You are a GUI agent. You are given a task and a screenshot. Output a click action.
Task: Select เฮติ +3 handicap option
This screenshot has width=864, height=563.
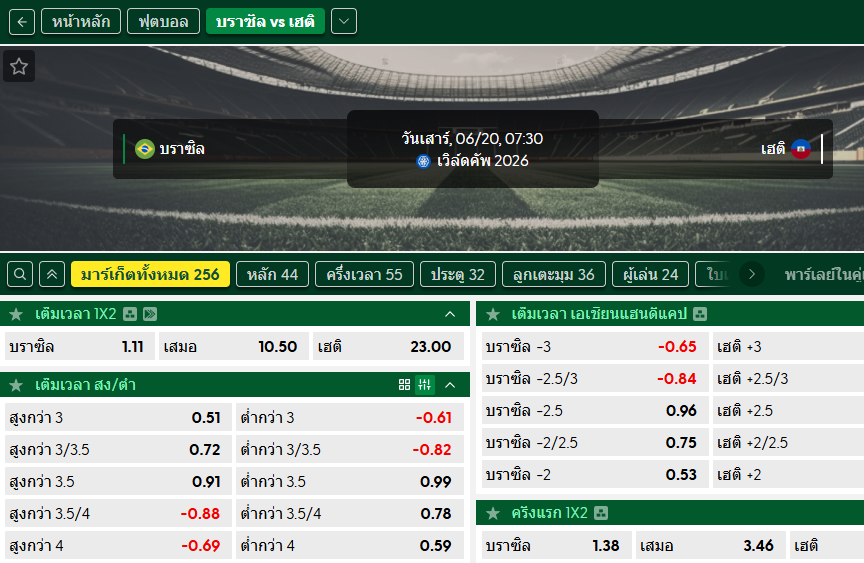pos(789,346)
